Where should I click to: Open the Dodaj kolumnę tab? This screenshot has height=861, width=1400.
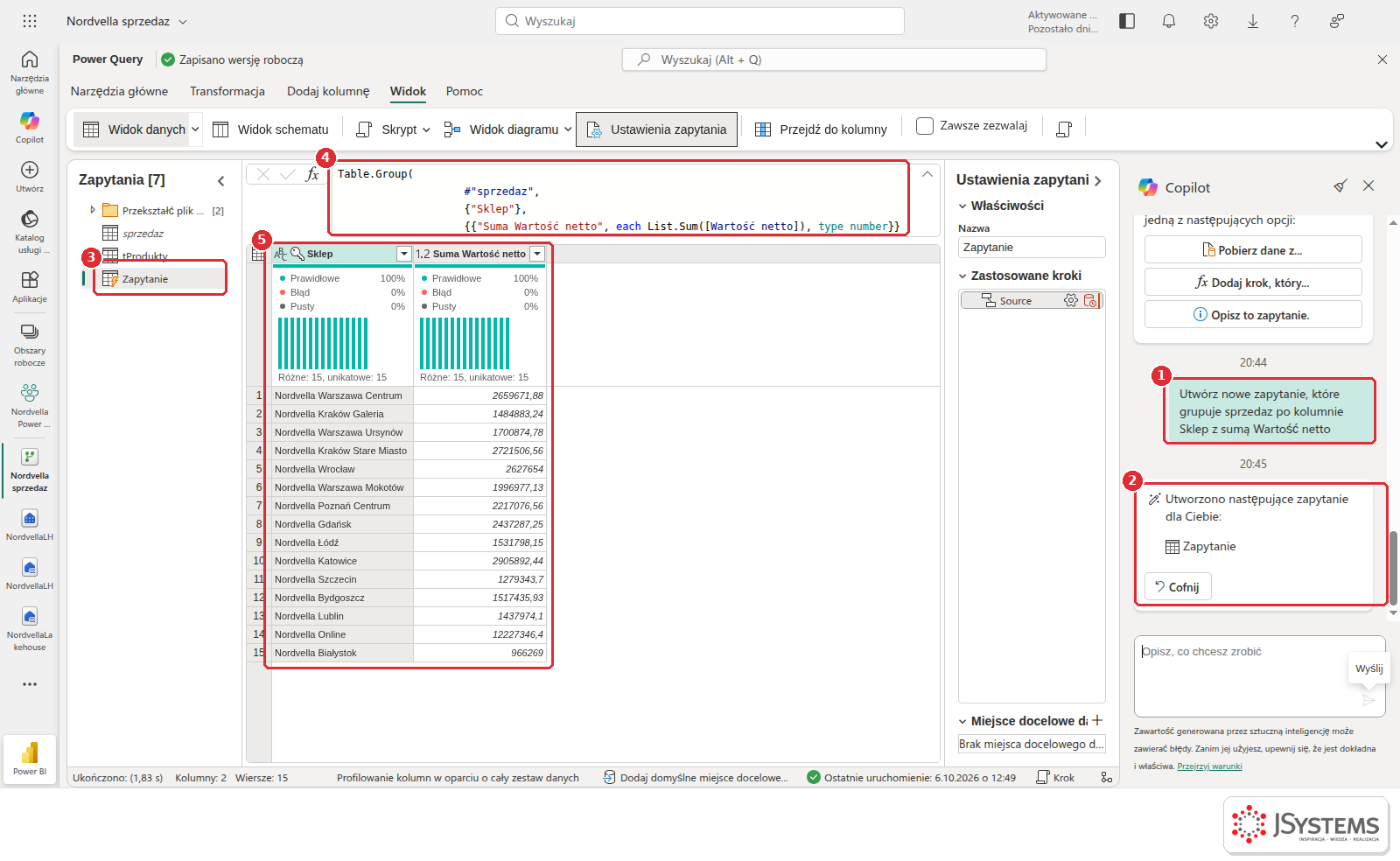328,91
